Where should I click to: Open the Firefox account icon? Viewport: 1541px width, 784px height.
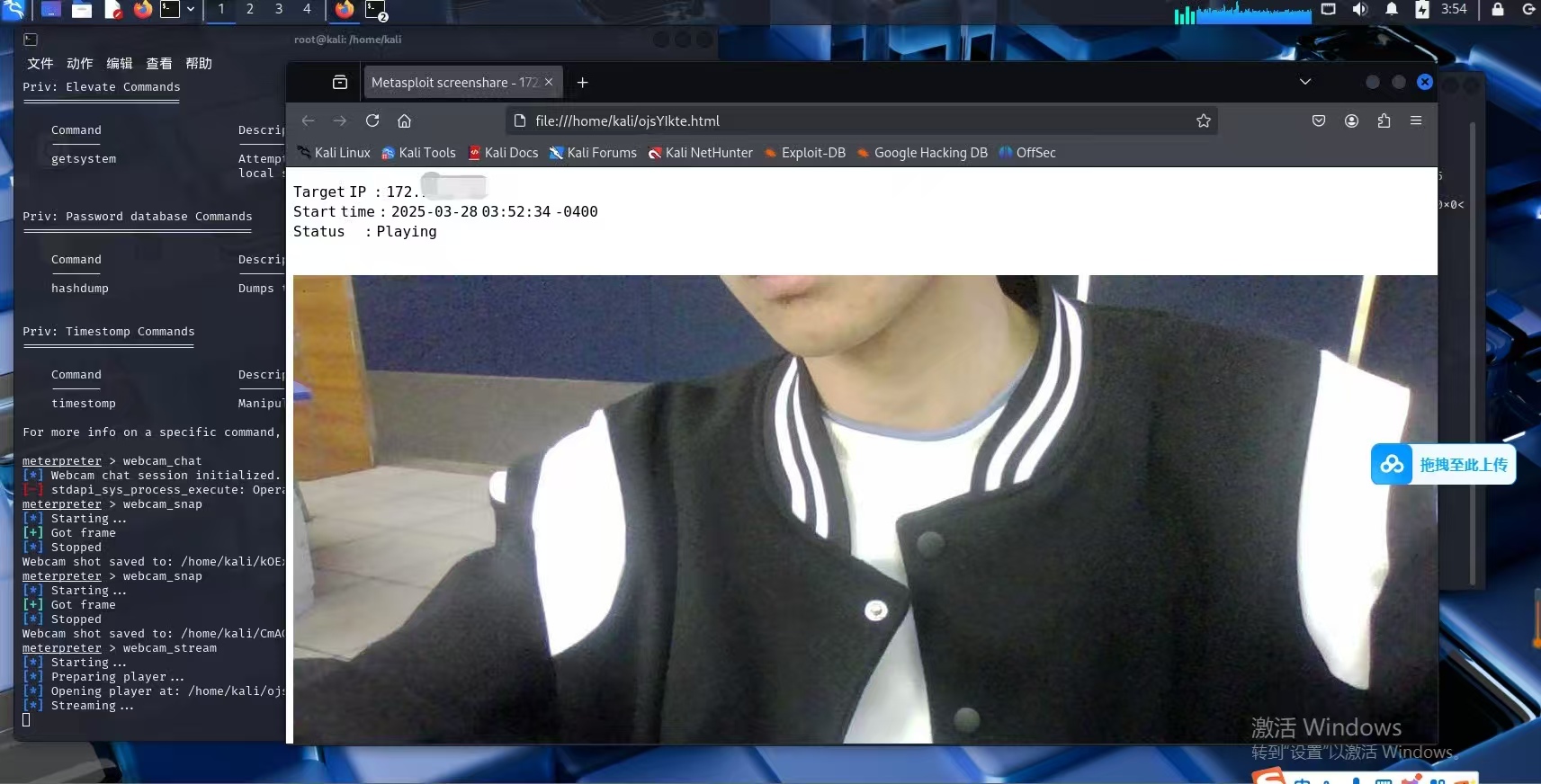1351,120
